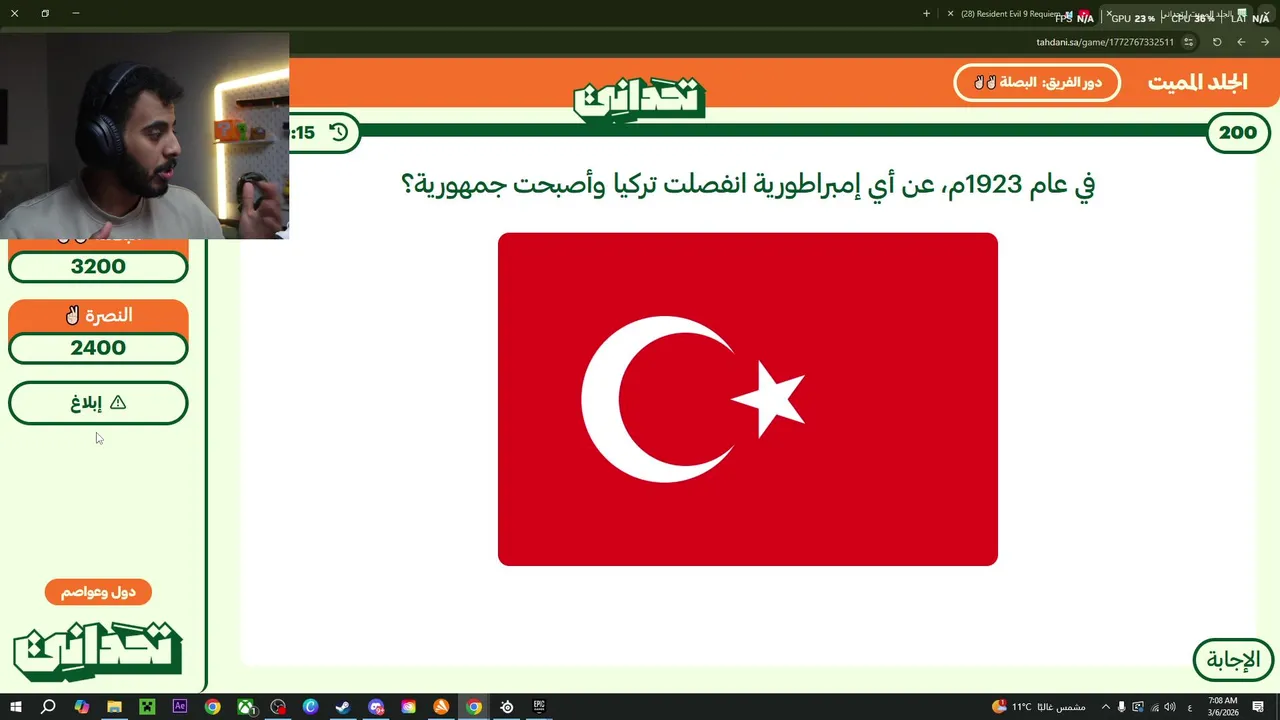Click the microphone tray icon

coord(1121,707)
